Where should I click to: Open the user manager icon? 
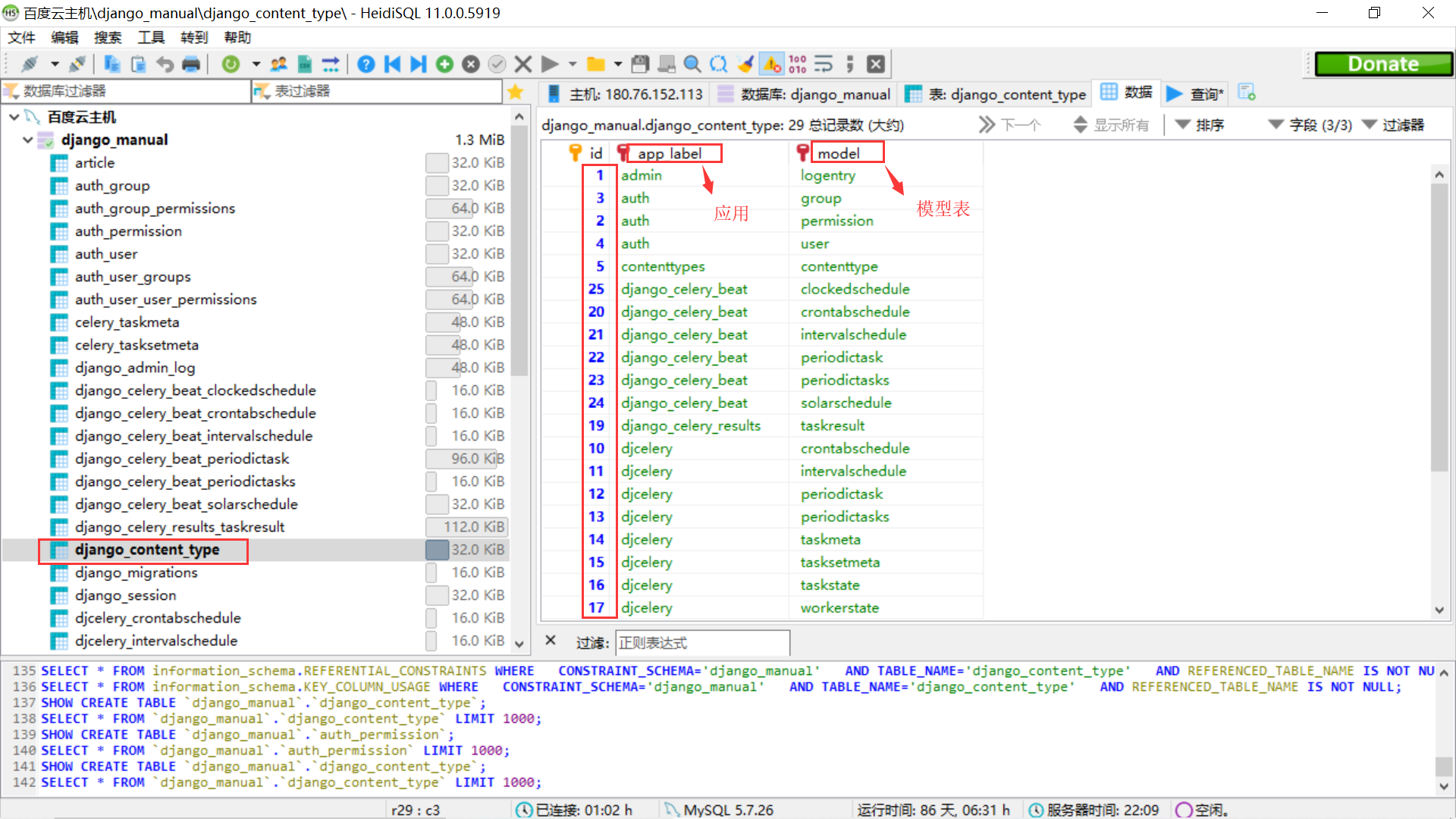pos(279,64)
